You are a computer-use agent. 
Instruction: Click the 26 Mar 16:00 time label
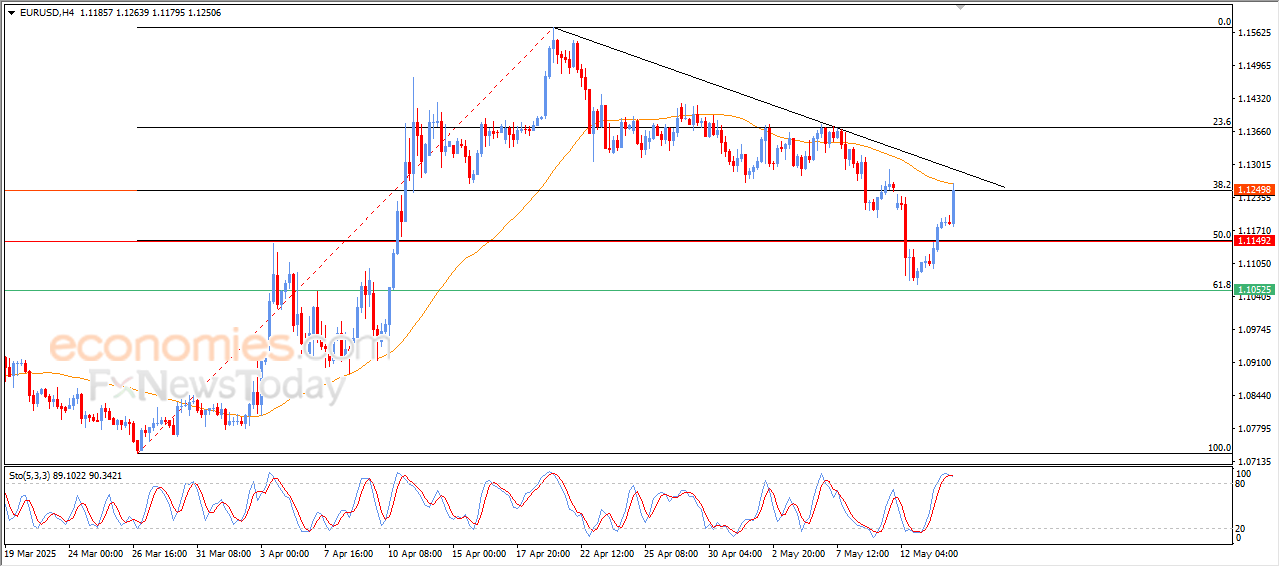tap(160, 552)
